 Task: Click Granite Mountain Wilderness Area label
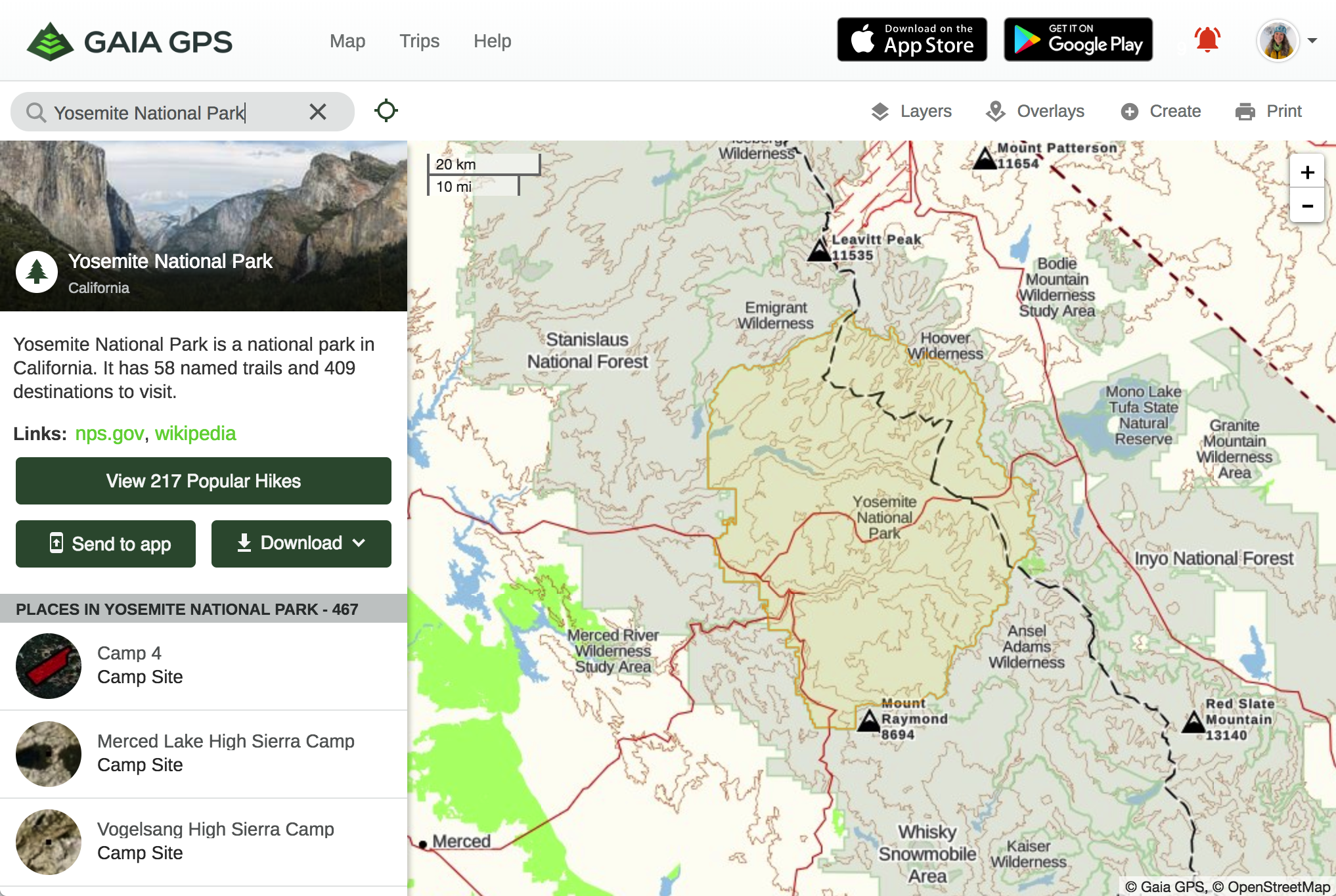point(1234,449)
